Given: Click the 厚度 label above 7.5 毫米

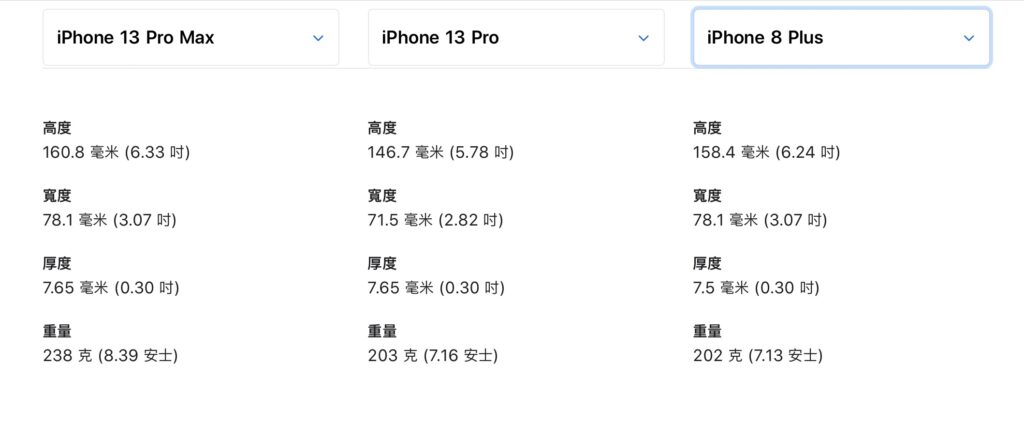Looking at the screenshot, I should pyautogui.click(x=707, y=263).
